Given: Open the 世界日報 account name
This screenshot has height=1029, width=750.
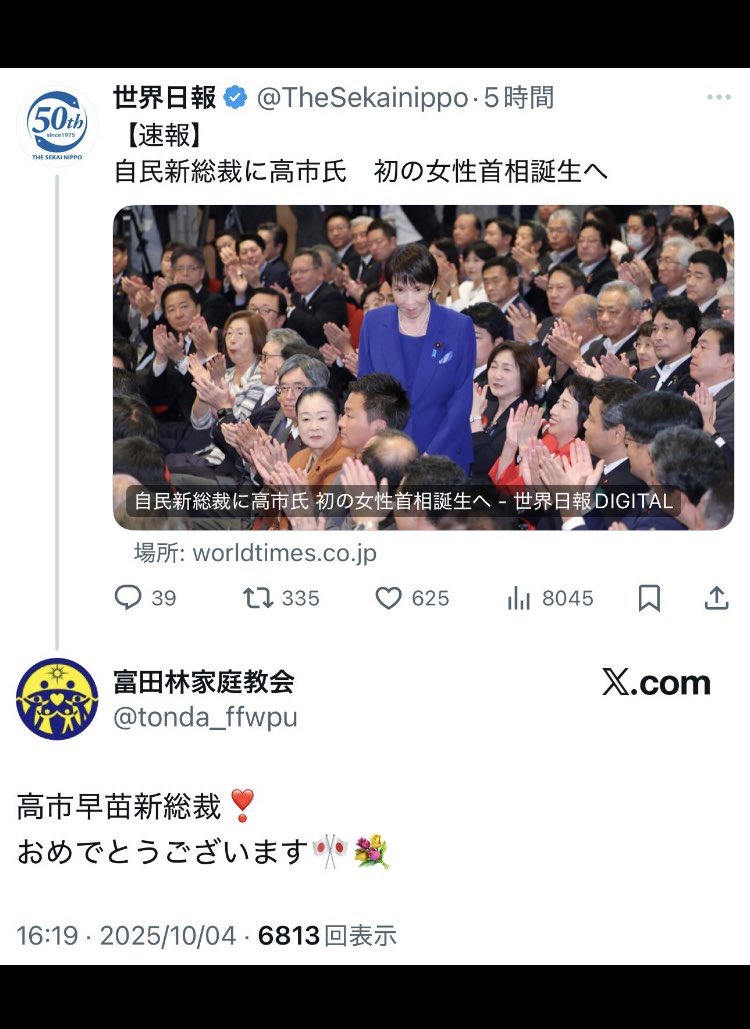Looking at the screenshot, I should 165,98.
